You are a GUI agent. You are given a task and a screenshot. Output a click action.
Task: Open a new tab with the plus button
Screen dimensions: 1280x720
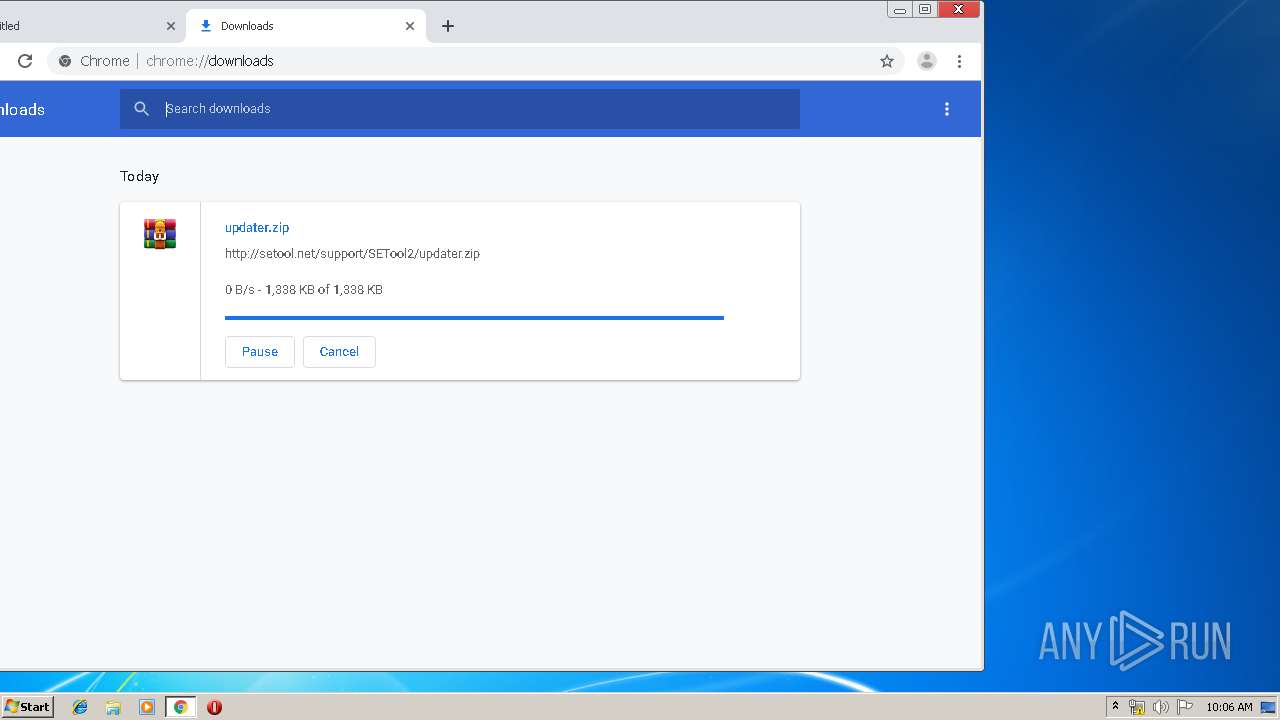pos(448,26)
